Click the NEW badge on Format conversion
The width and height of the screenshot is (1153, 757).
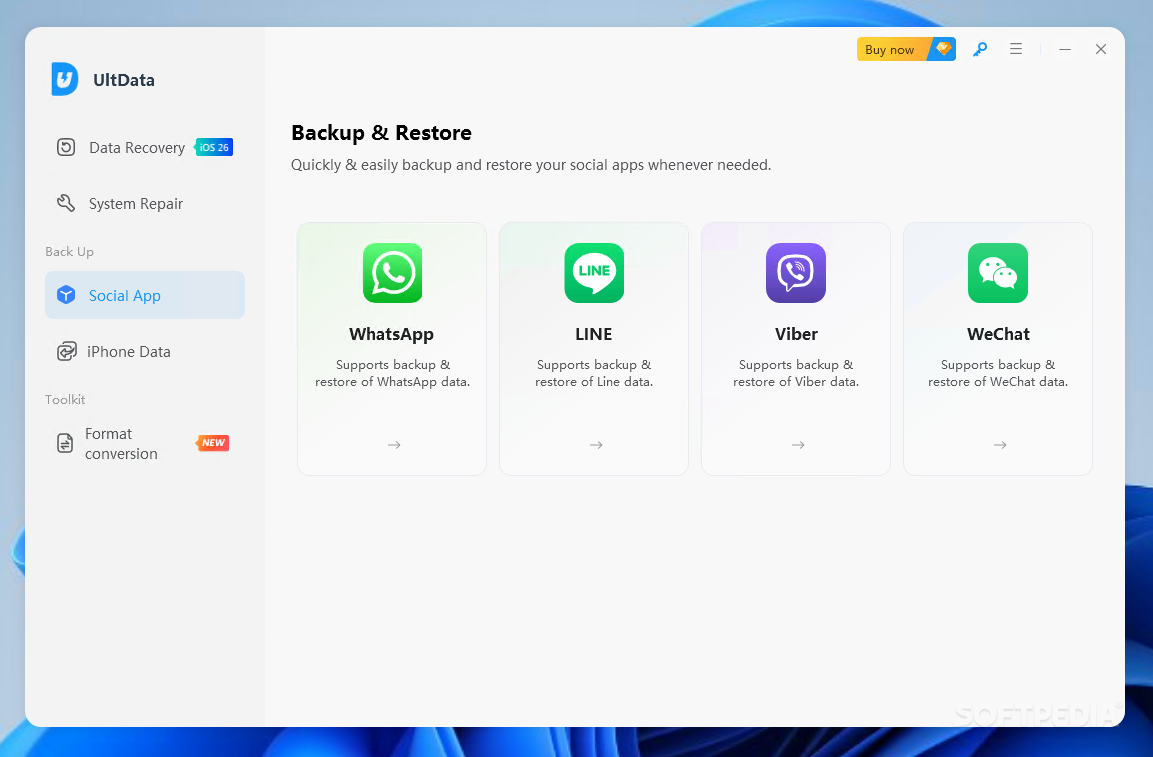[213, 443]
